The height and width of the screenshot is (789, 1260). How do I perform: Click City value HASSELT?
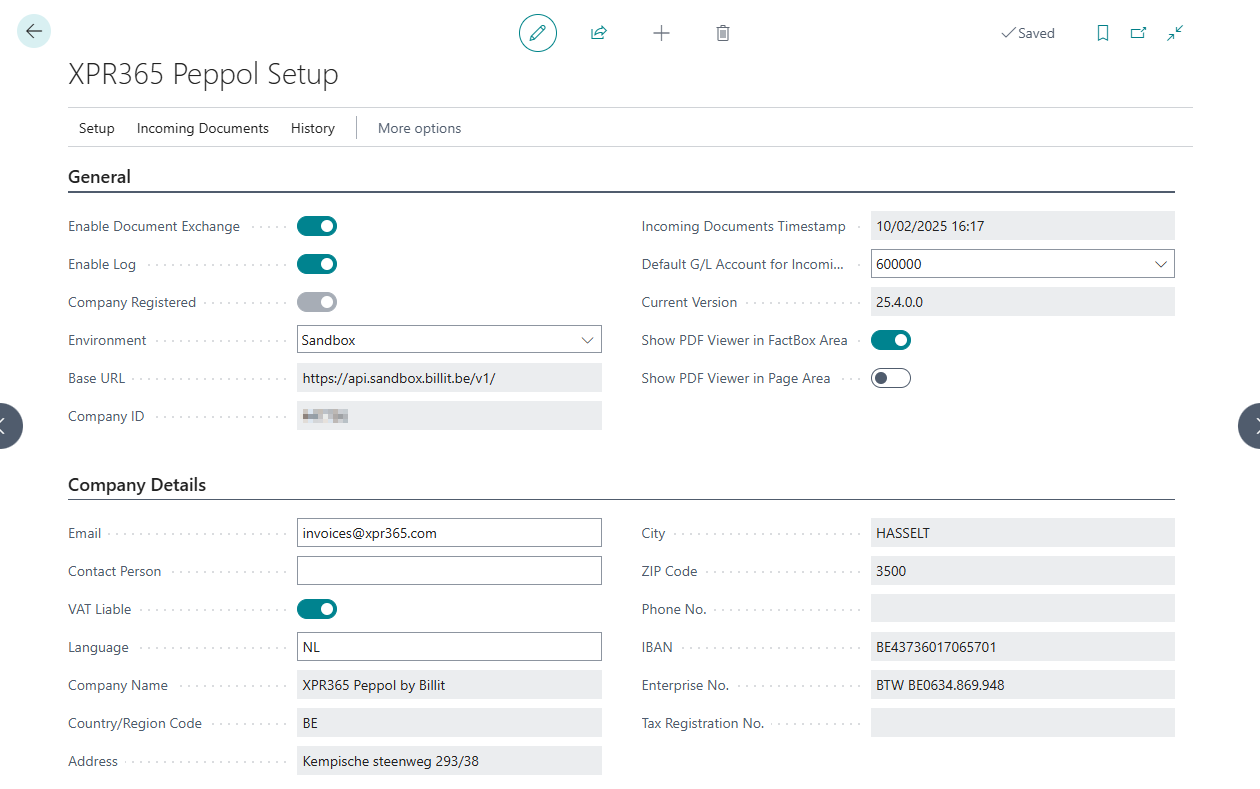pos(1022,533)
